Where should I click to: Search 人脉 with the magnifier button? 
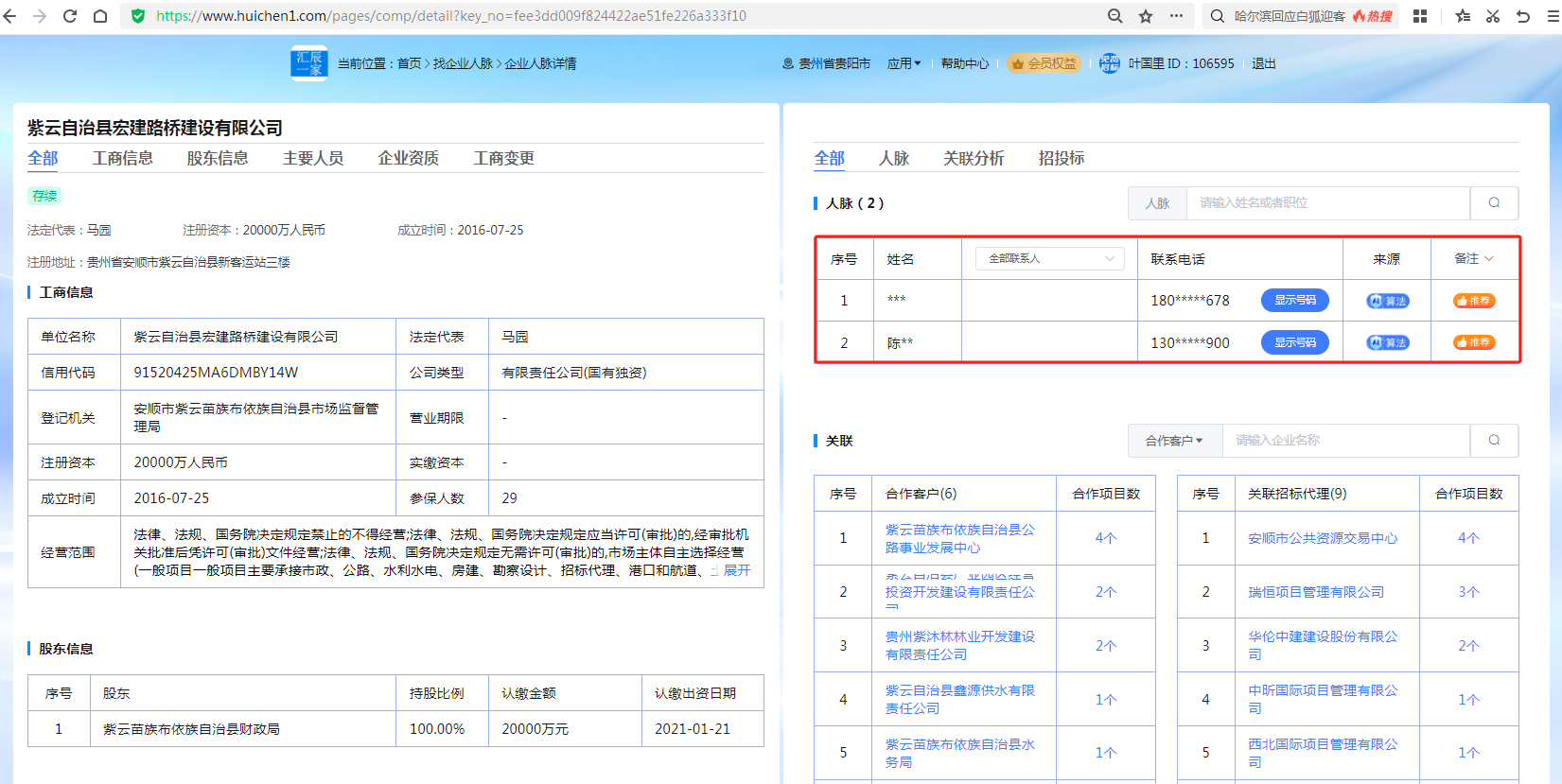(1494, 202)
